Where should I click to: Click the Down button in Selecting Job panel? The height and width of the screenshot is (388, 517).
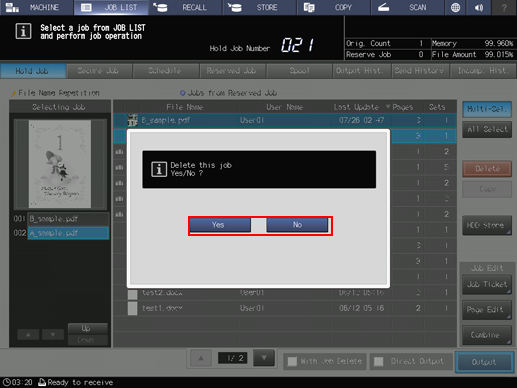coord(88,340)
